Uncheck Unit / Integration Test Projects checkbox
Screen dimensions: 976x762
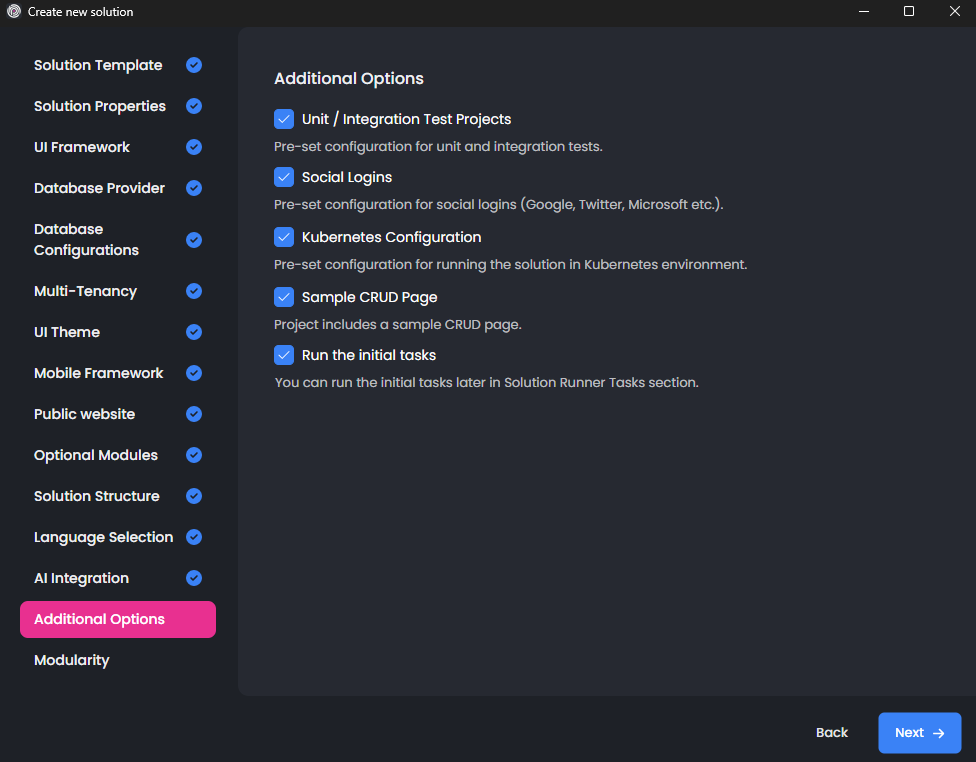(284, 119)
